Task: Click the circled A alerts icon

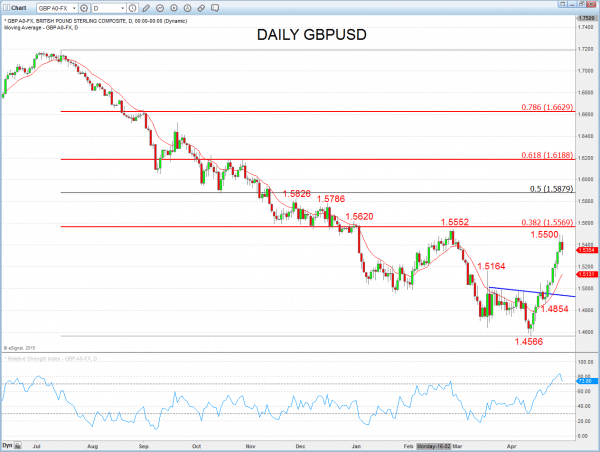Action: coord(188,8)
